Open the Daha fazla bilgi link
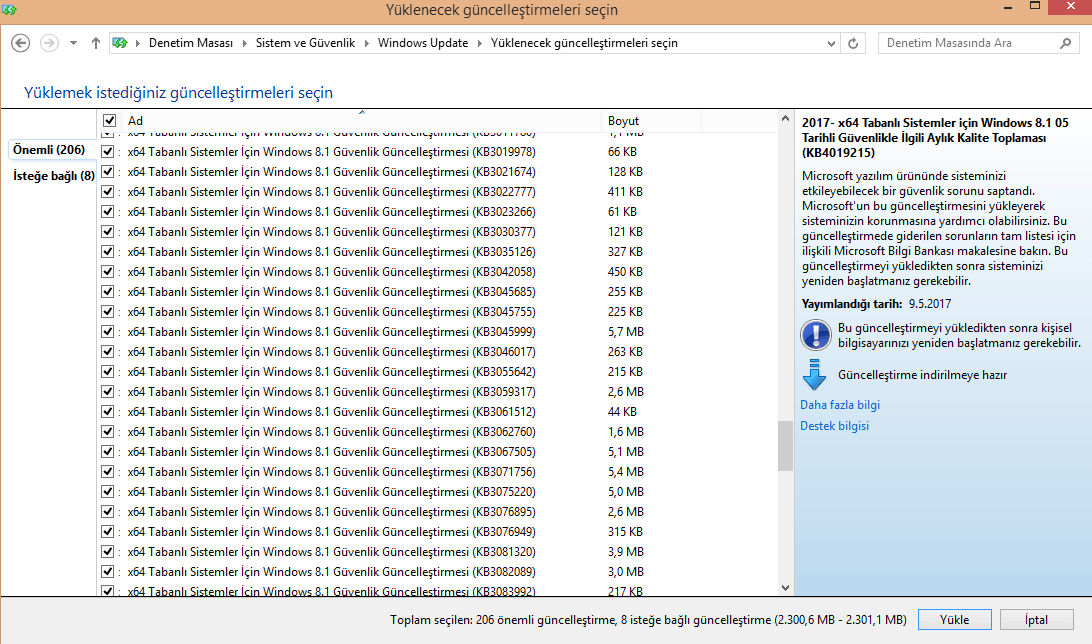This screenshot has width=1092, height=644. (840, 405)
